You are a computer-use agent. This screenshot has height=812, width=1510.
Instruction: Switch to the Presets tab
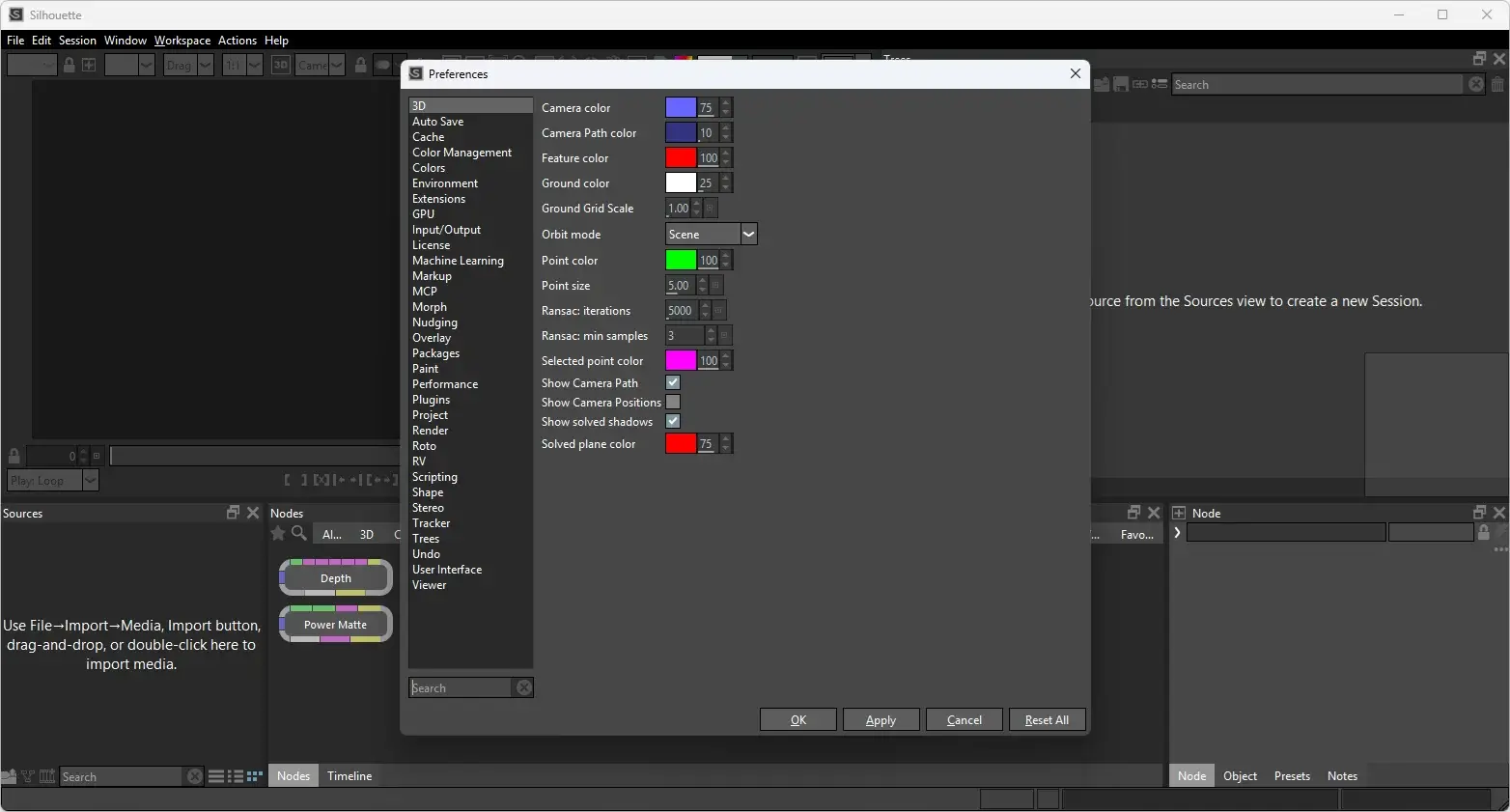pyautogui.click(x=1292, y=776)
